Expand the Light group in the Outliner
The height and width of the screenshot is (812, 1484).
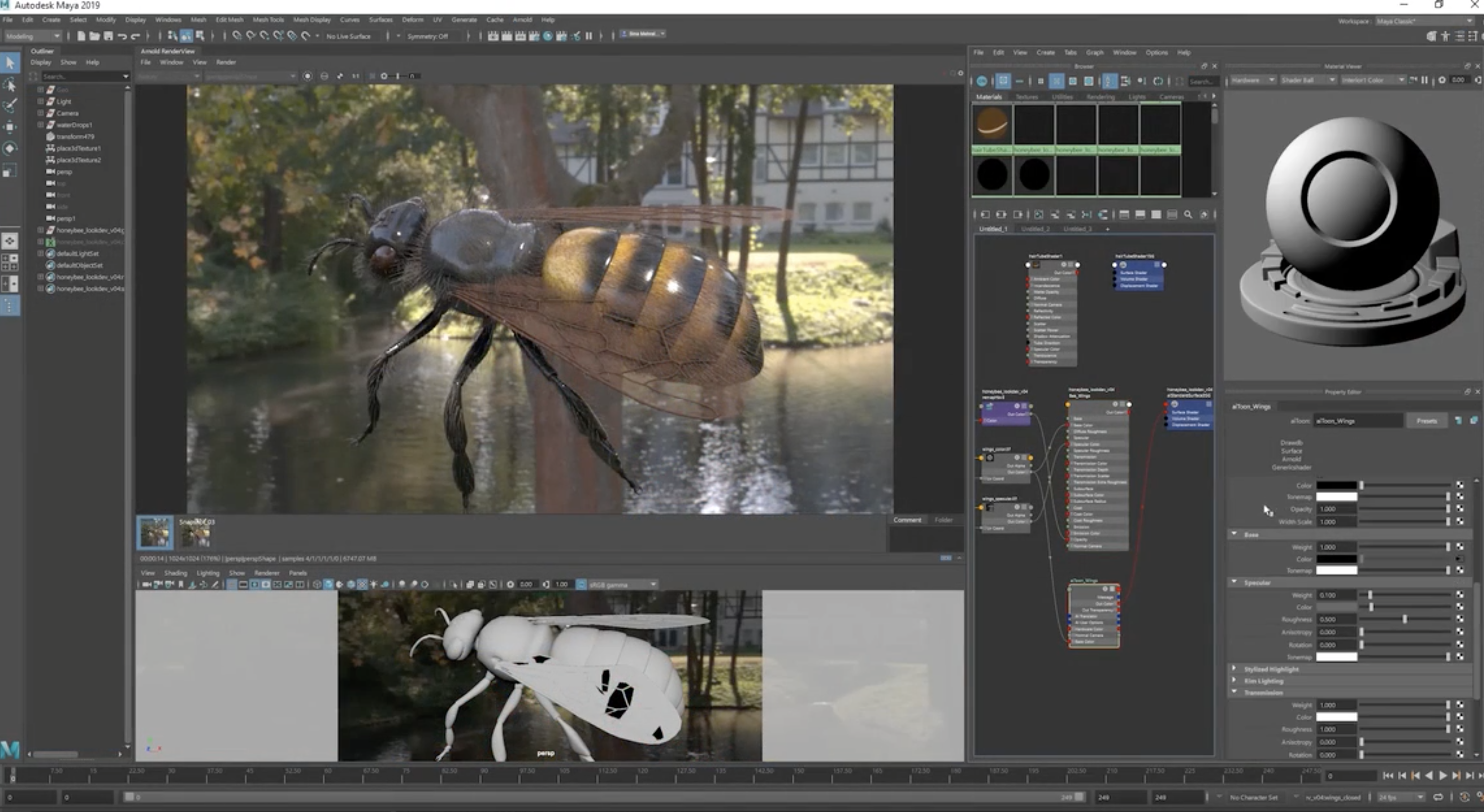coord(40,101)
